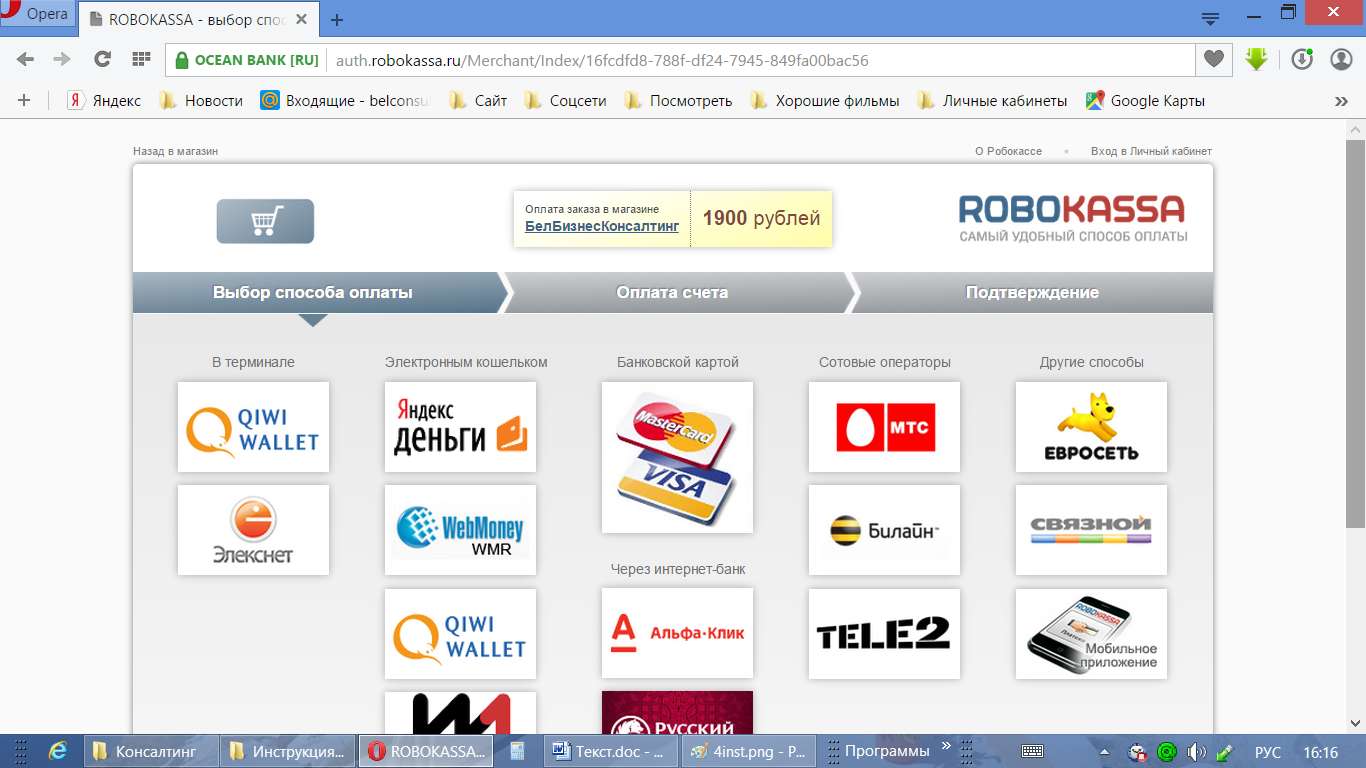The image size is (1366, 768).
Task: Choose TELE2 operator payment
Action: click(x=884, y=634)
